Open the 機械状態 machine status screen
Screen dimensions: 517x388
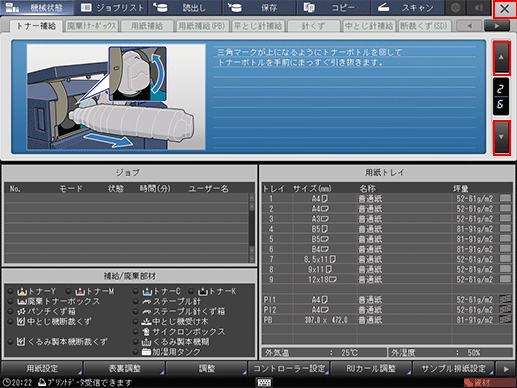37,7
